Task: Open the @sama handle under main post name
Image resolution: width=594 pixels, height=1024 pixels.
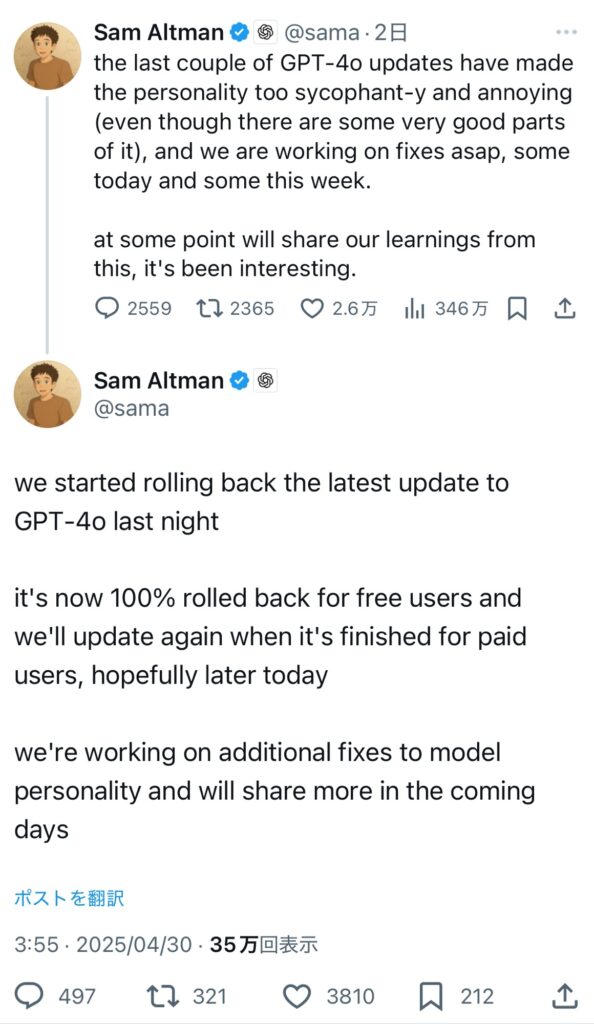Action: (x=131, y=409)
